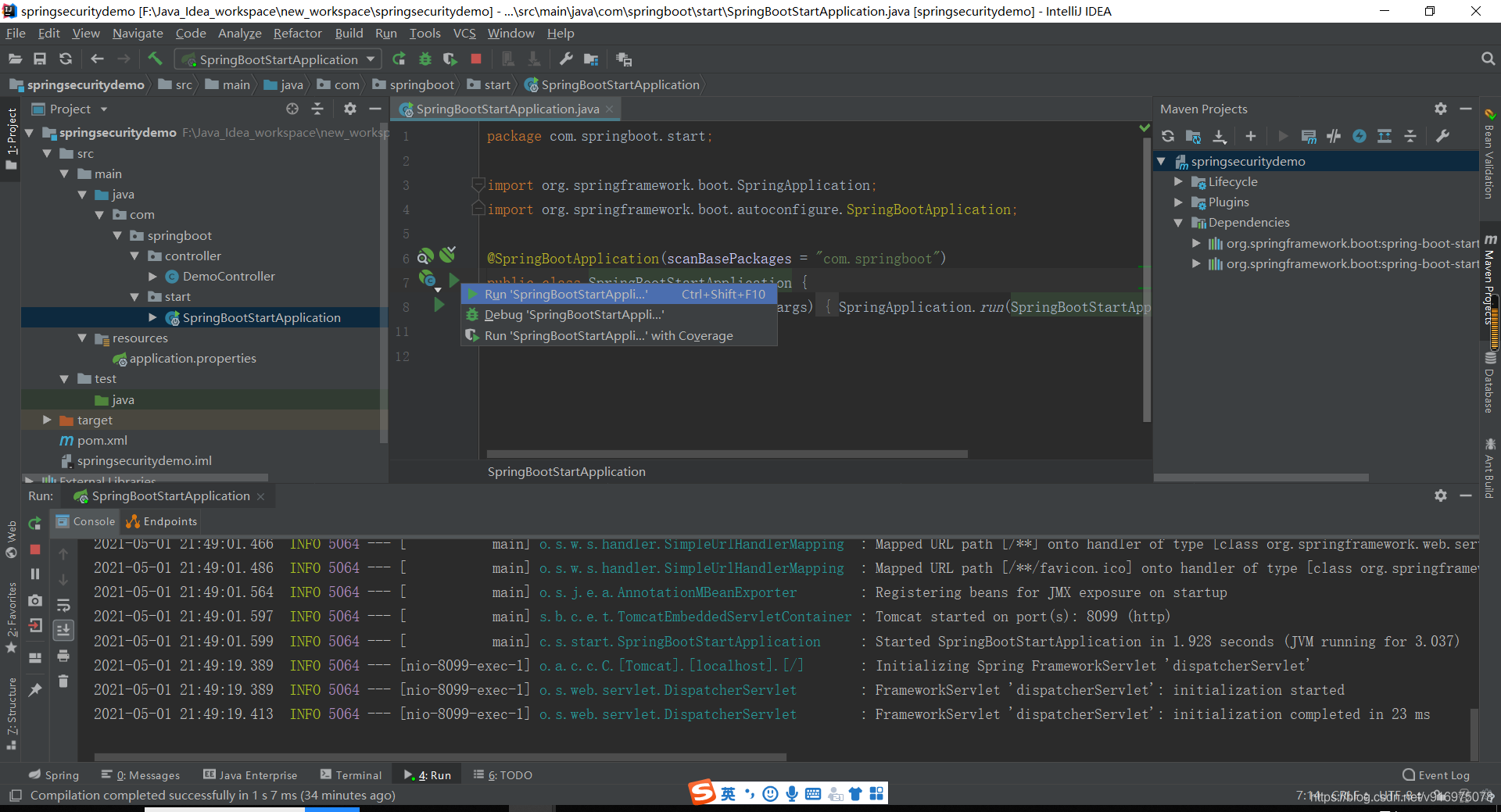Click the console horizontal scrollbar
This screenshot has height=812, width=1501.
[440, 757]
